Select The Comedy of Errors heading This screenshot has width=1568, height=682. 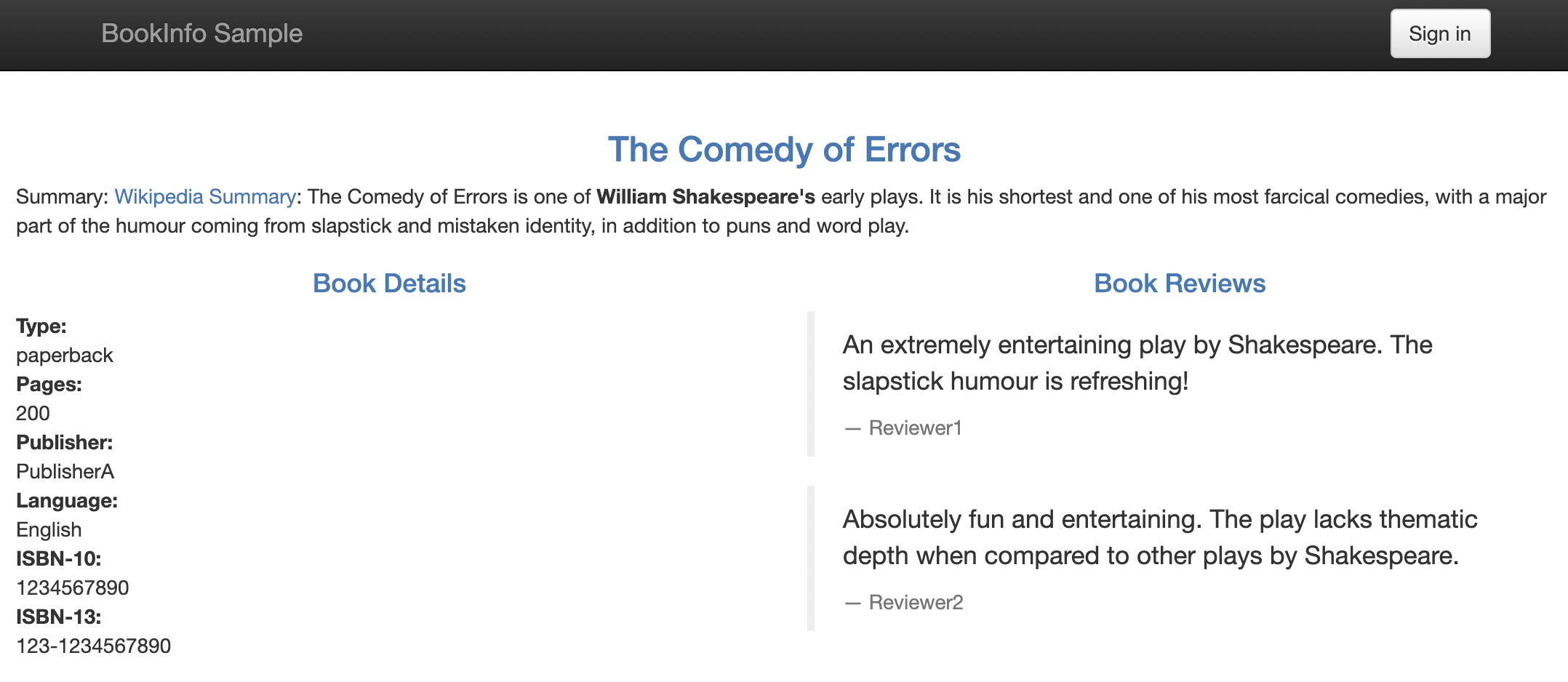(x=784, y=150)
